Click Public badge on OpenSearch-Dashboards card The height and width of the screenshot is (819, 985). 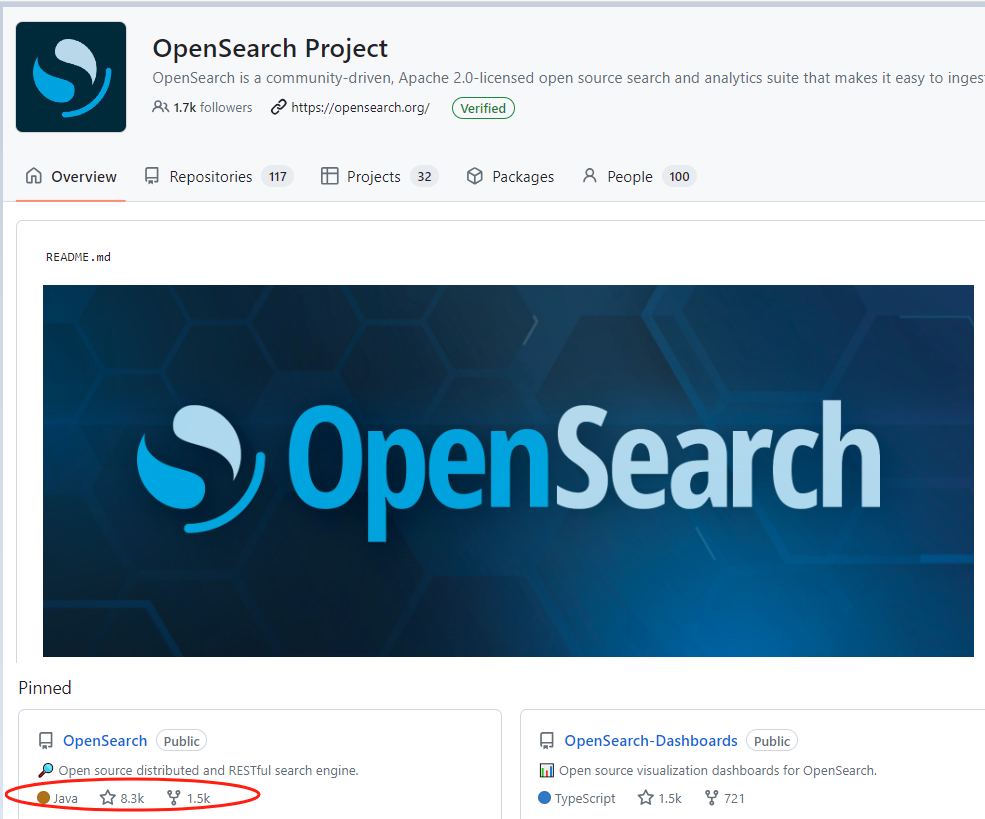pos(772,741)
